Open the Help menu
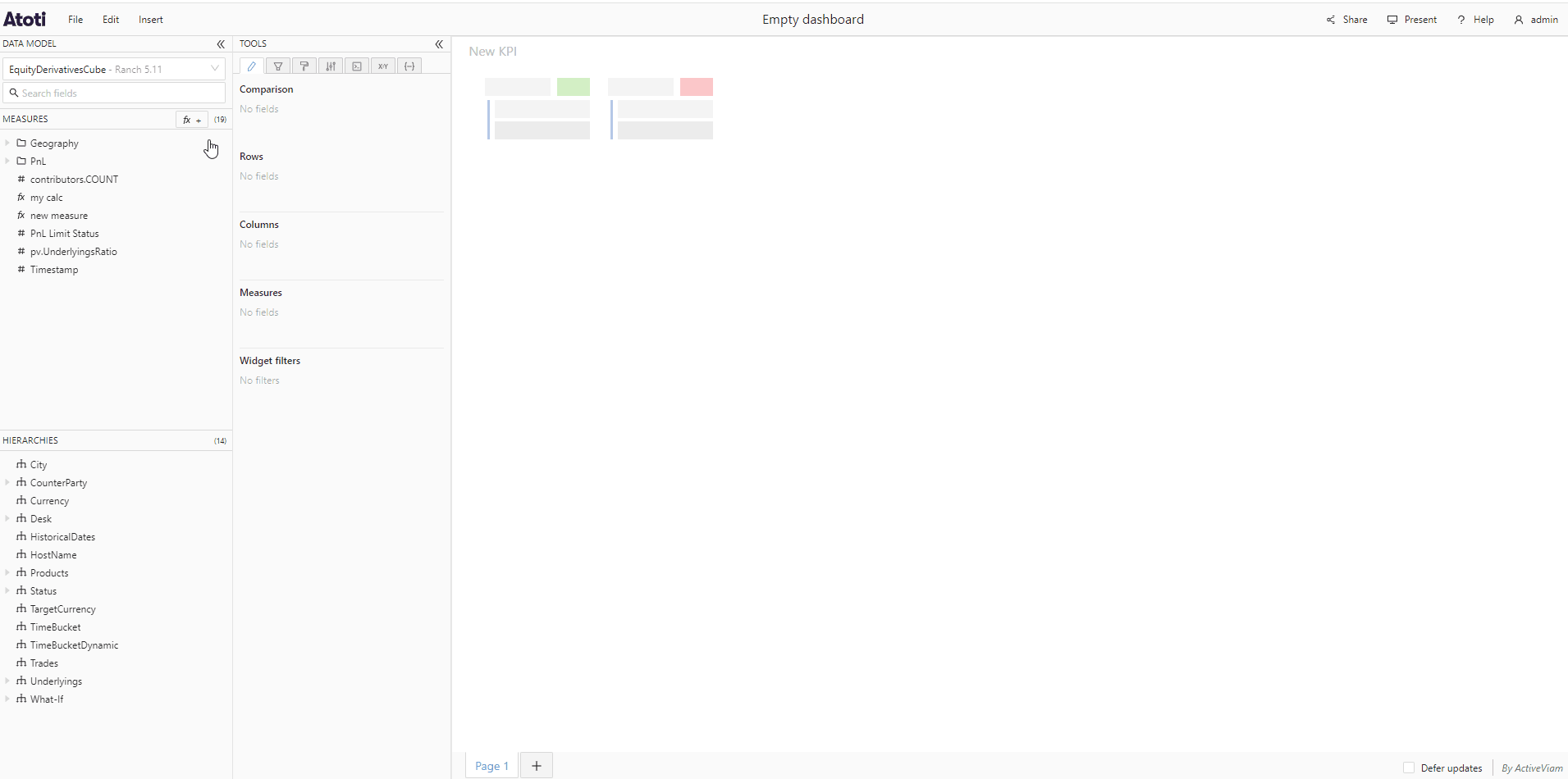Image resolution: width=1568 pixels, height=779 pixels. (1475, 20)
